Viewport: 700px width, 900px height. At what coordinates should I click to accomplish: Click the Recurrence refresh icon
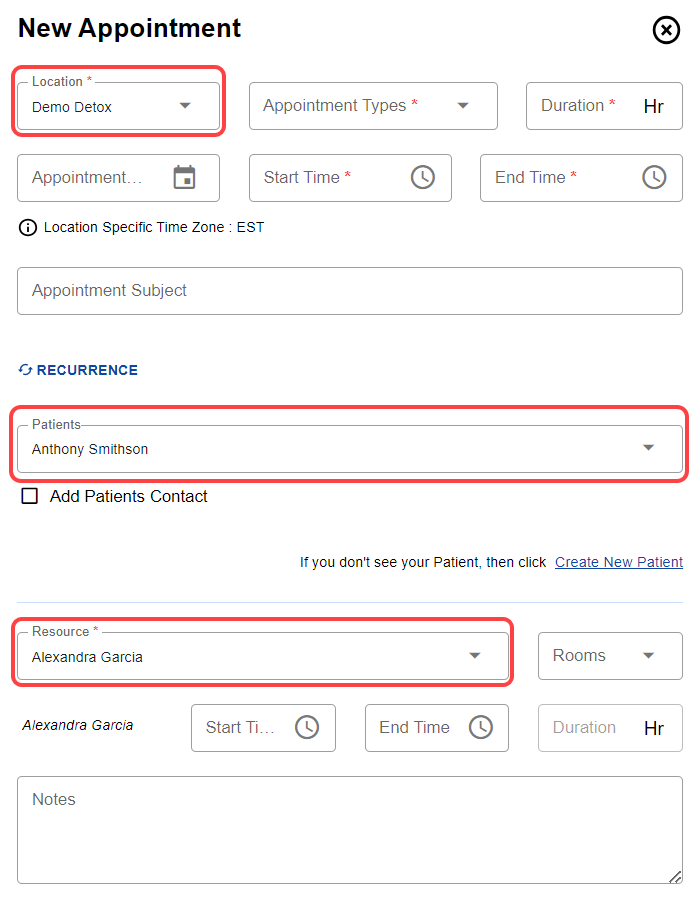click(26, 370)
